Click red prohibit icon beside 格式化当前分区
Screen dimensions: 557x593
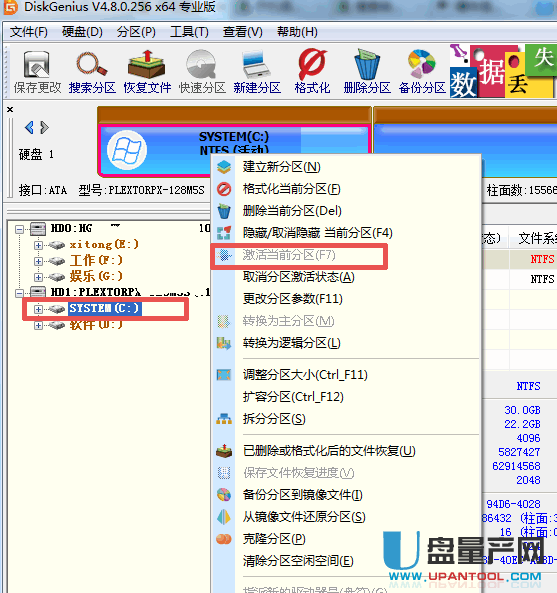point(224,189)
